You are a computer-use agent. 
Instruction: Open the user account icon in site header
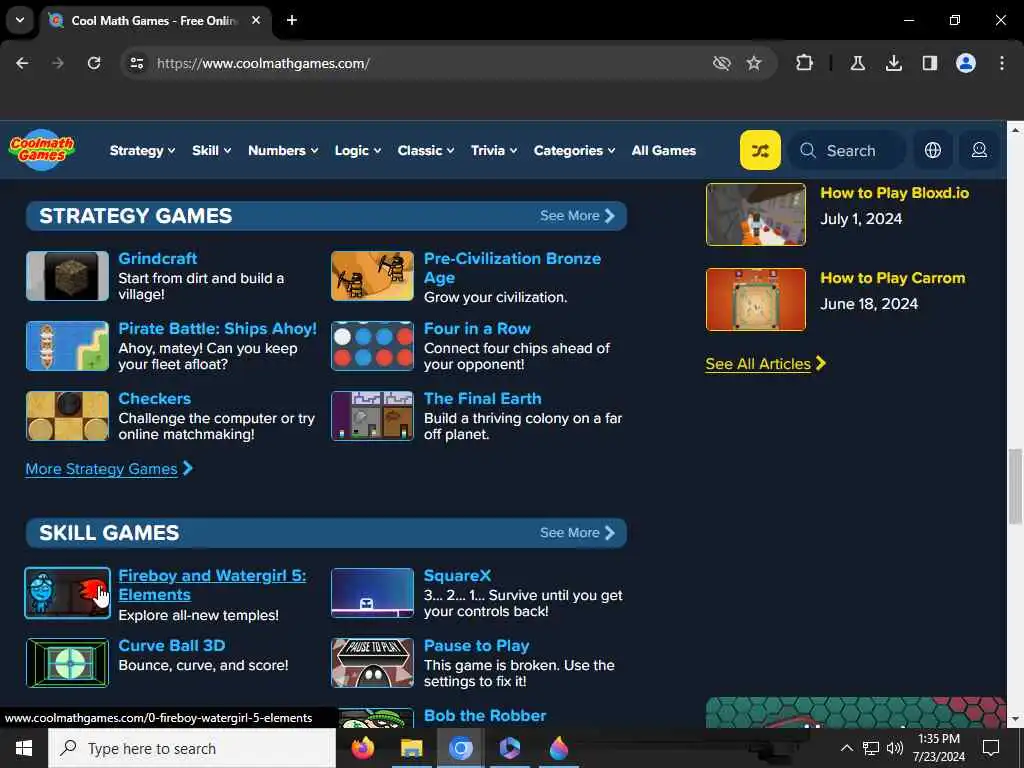[x=979, y=150]
